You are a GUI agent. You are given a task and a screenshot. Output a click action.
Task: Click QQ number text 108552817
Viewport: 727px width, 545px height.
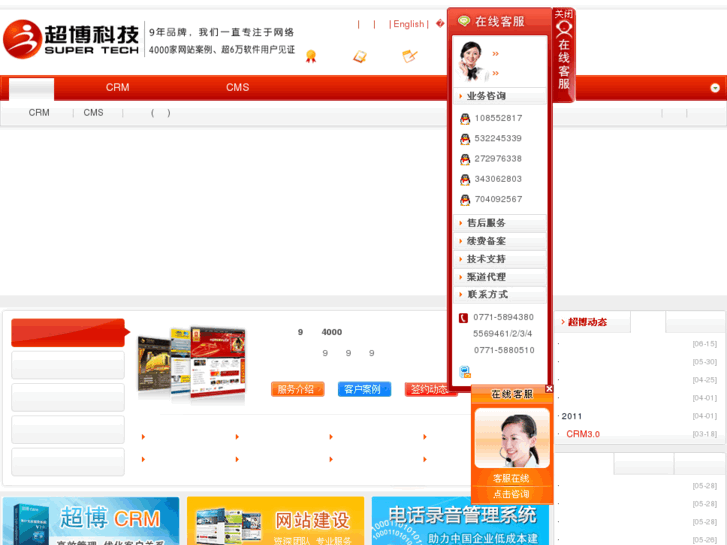tap(498, 118)
